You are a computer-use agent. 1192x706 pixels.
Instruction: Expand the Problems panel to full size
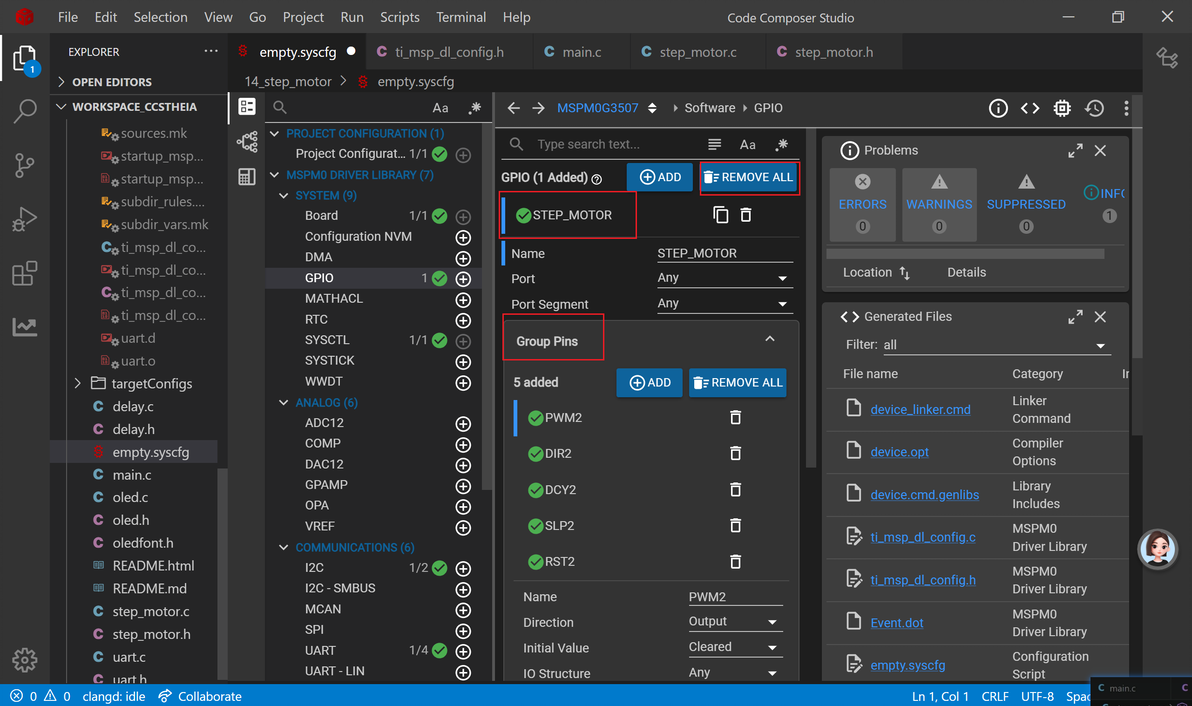click(1075, 150)
